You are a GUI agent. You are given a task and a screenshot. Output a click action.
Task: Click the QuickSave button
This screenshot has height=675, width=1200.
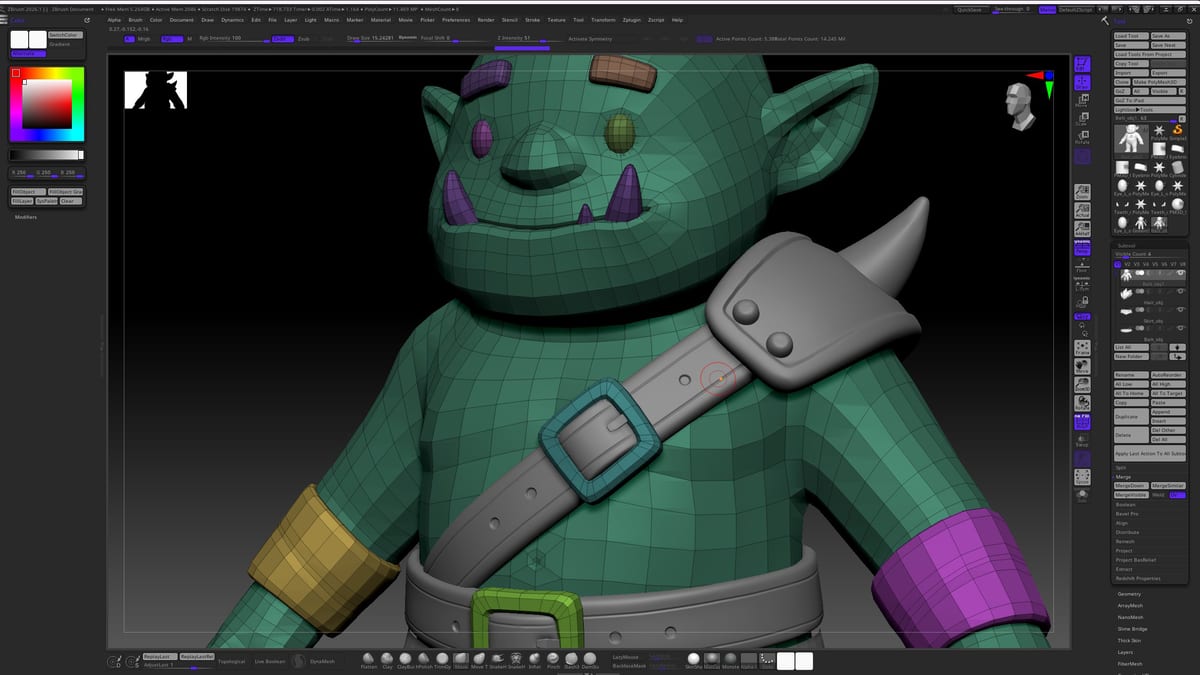(969, 9)
